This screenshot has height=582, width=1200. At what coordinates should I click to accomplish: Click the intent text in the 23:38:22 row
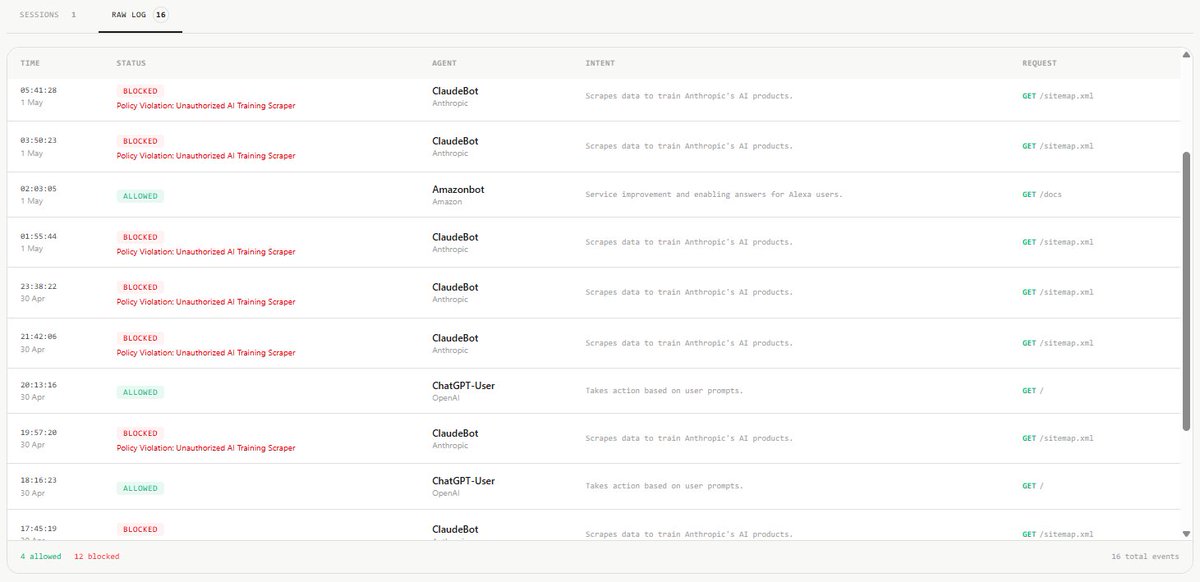[x=689, y=292]
